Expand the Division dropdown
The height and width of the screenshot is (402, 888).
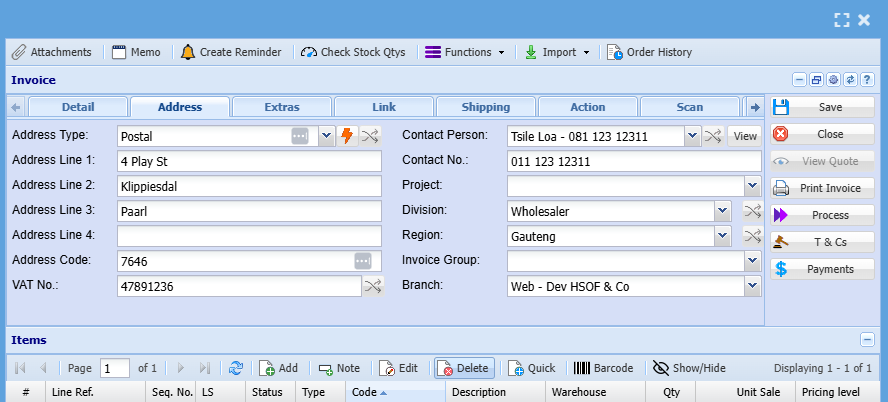pos(722,211)
